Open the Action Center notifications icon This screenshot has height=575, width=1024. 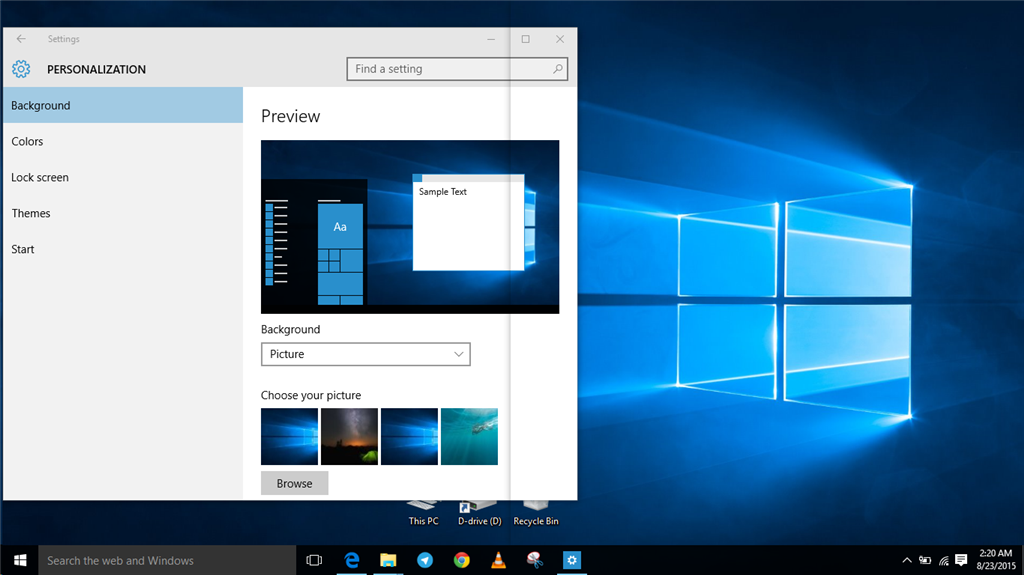(x=961, y=560)
